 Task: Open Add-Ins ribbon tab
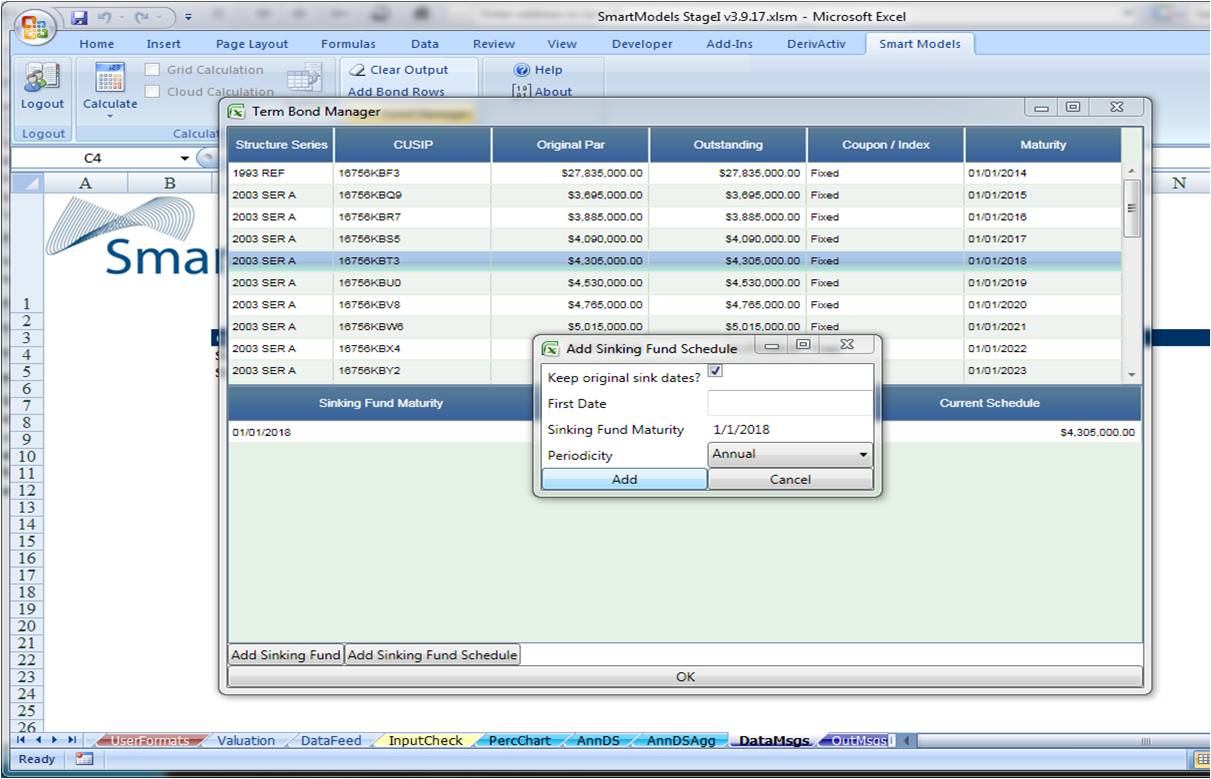click(730, 44)
